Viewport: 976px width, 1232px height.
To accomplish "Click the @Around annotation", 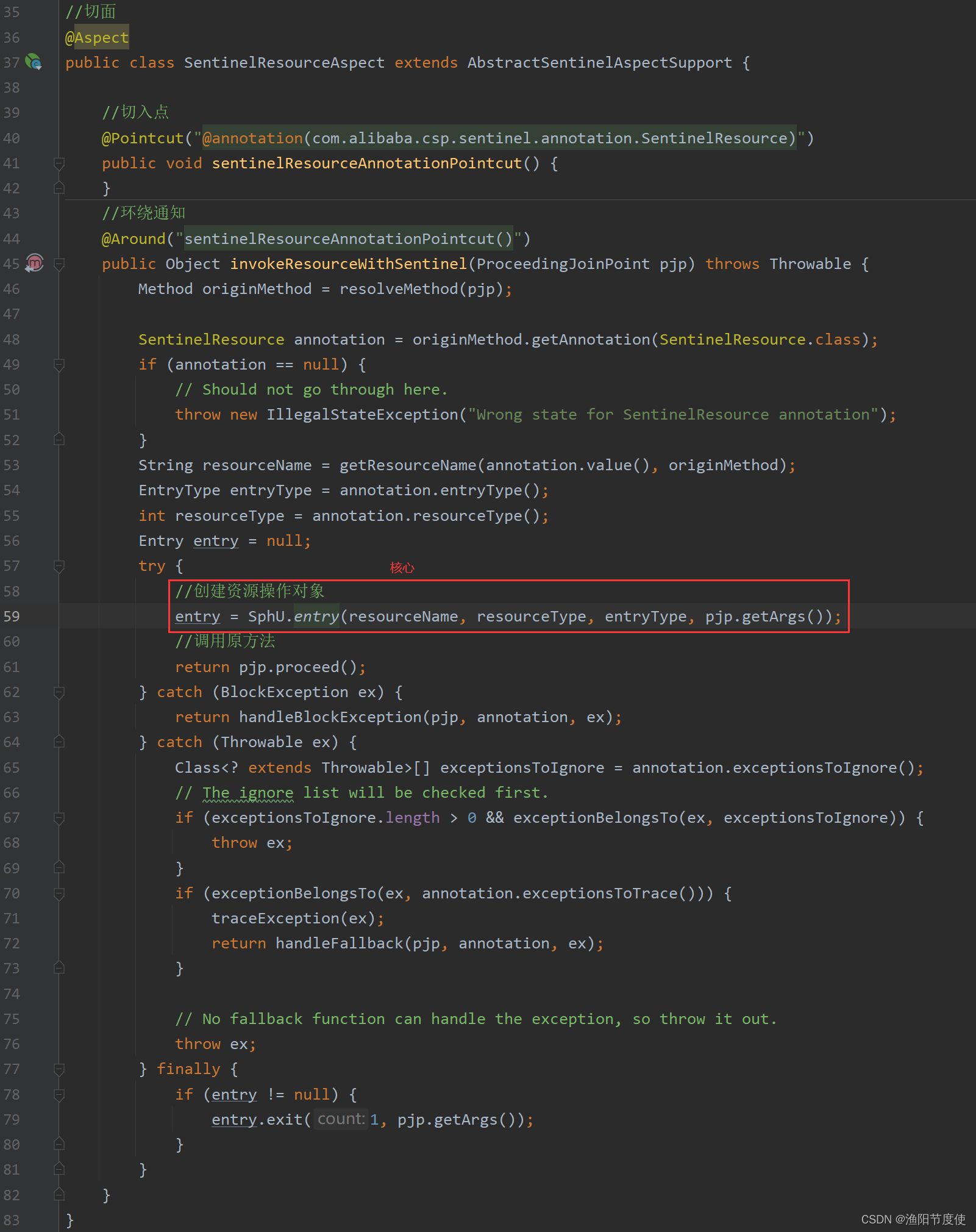I will (134, 239).
